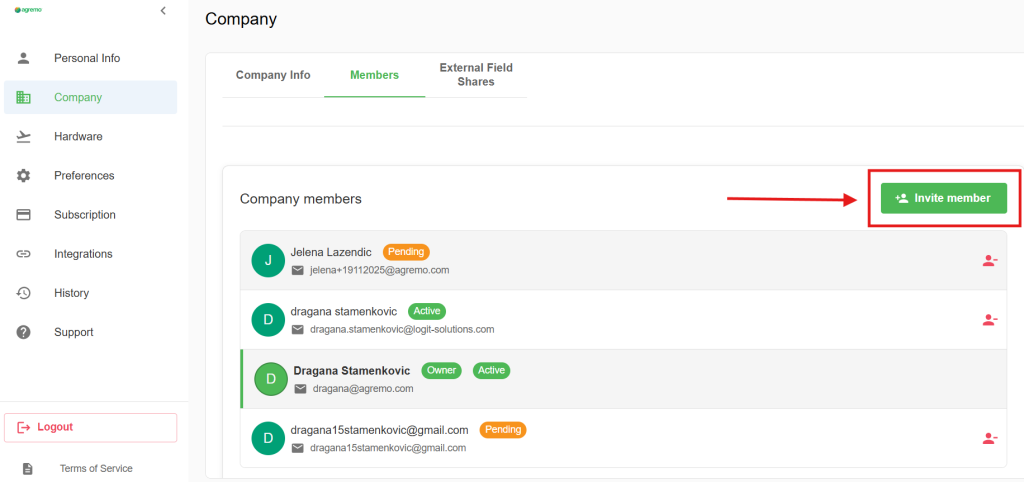Remove Jelena Lazendic using the remove-user icon
Image resolution: width=1024 pixels, height=482 pixels.
(x=989, y=261)
